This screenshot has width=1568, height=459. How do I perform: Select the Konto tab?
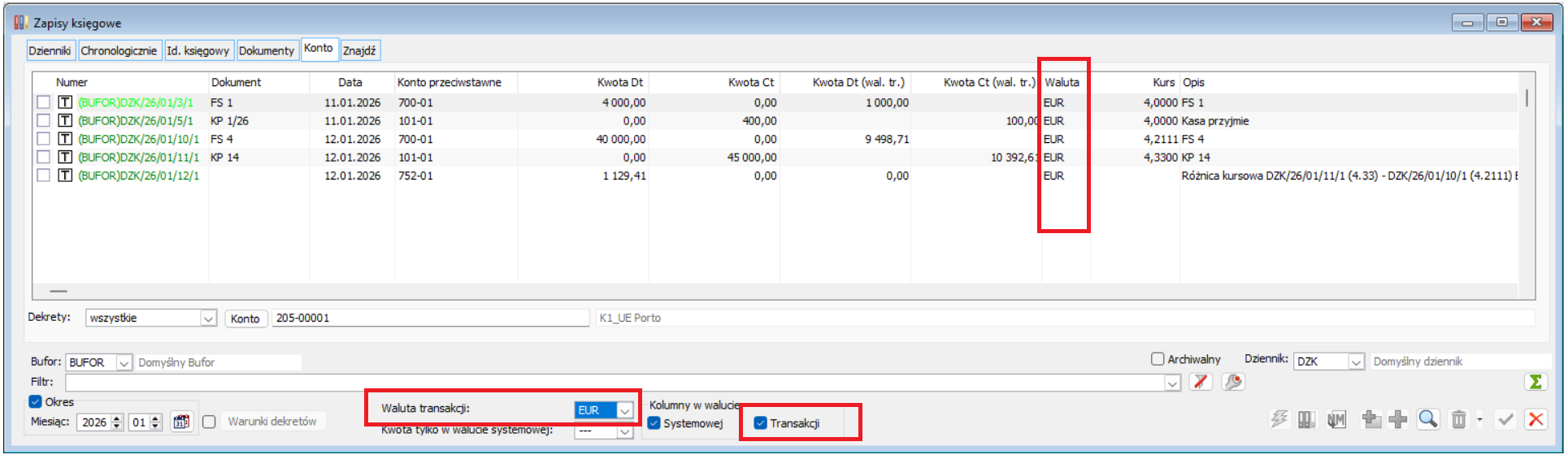click(x=319, y=48)
